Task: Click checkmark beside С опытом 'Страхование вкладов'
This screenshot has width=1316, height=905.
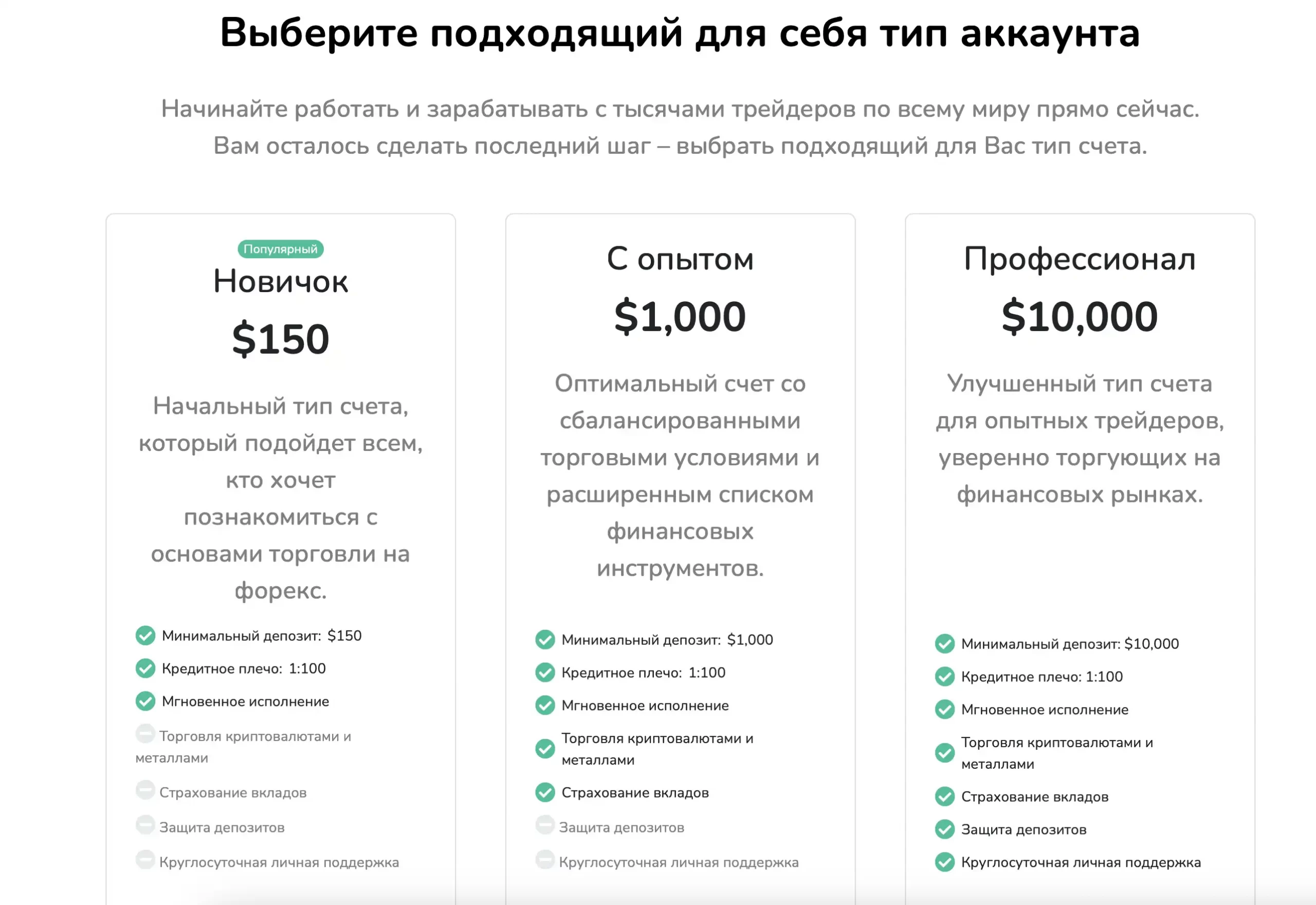Action: [545, 792]
